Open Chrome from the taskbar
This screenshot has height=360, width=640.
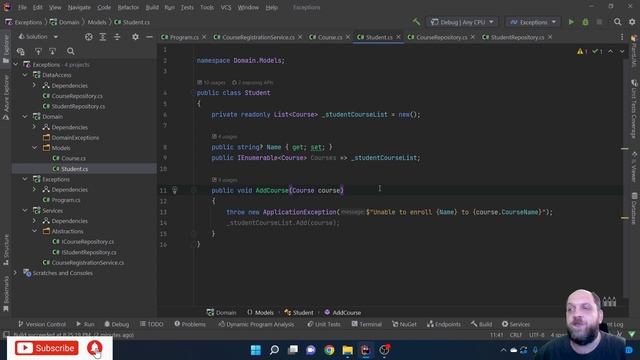[329, 350]
